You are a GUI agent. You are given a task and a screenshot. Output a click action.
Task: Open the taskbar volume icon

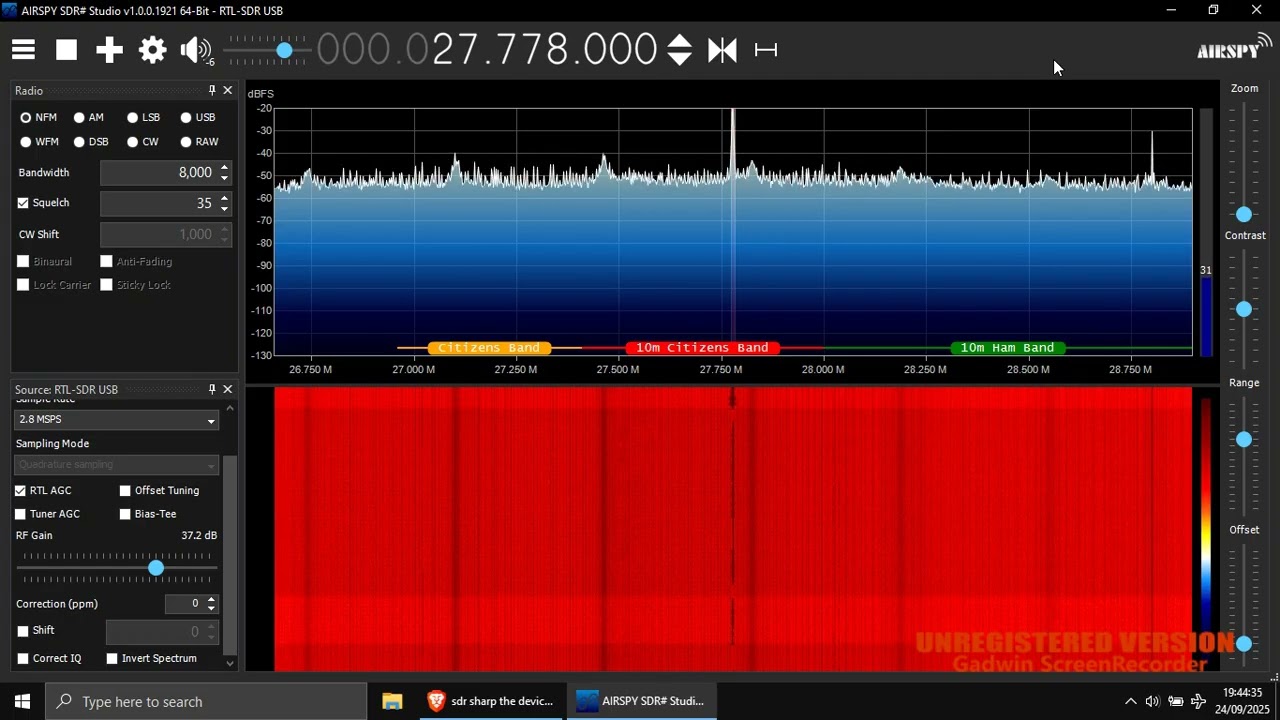(x=1152, y=701)
